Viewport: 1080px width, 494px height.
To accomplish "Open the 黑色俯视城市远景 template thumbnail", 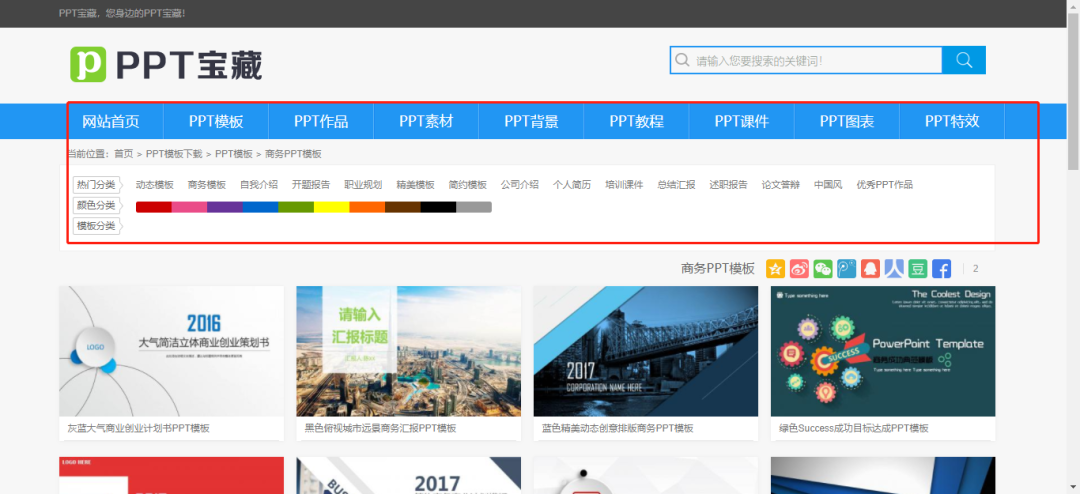I will [408, 351].
